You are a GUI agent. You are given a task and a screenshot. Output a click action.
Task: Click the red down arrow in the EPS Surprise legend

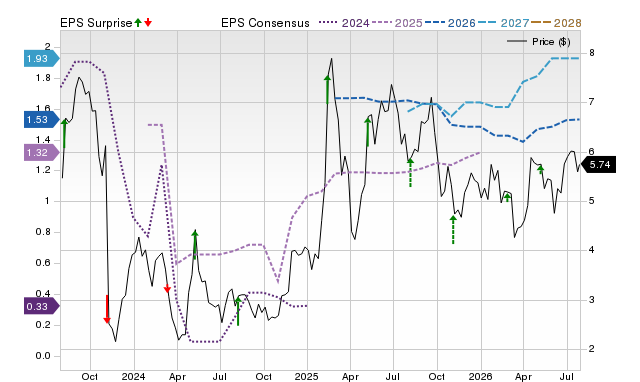click(148, 22)
